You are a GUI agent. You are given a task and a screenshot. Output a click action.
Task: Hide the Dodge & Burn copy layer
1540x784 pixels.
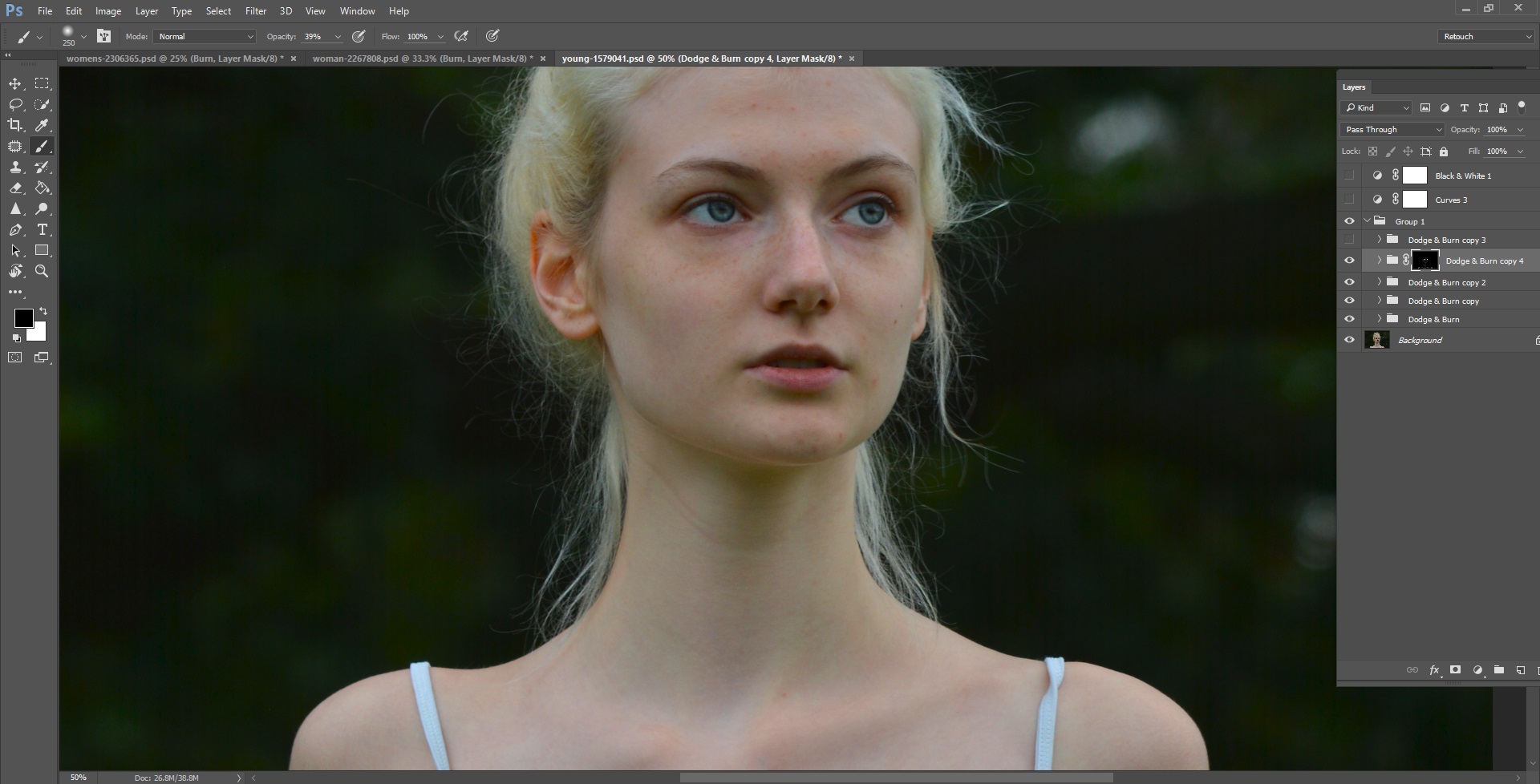pos(1350,300)
